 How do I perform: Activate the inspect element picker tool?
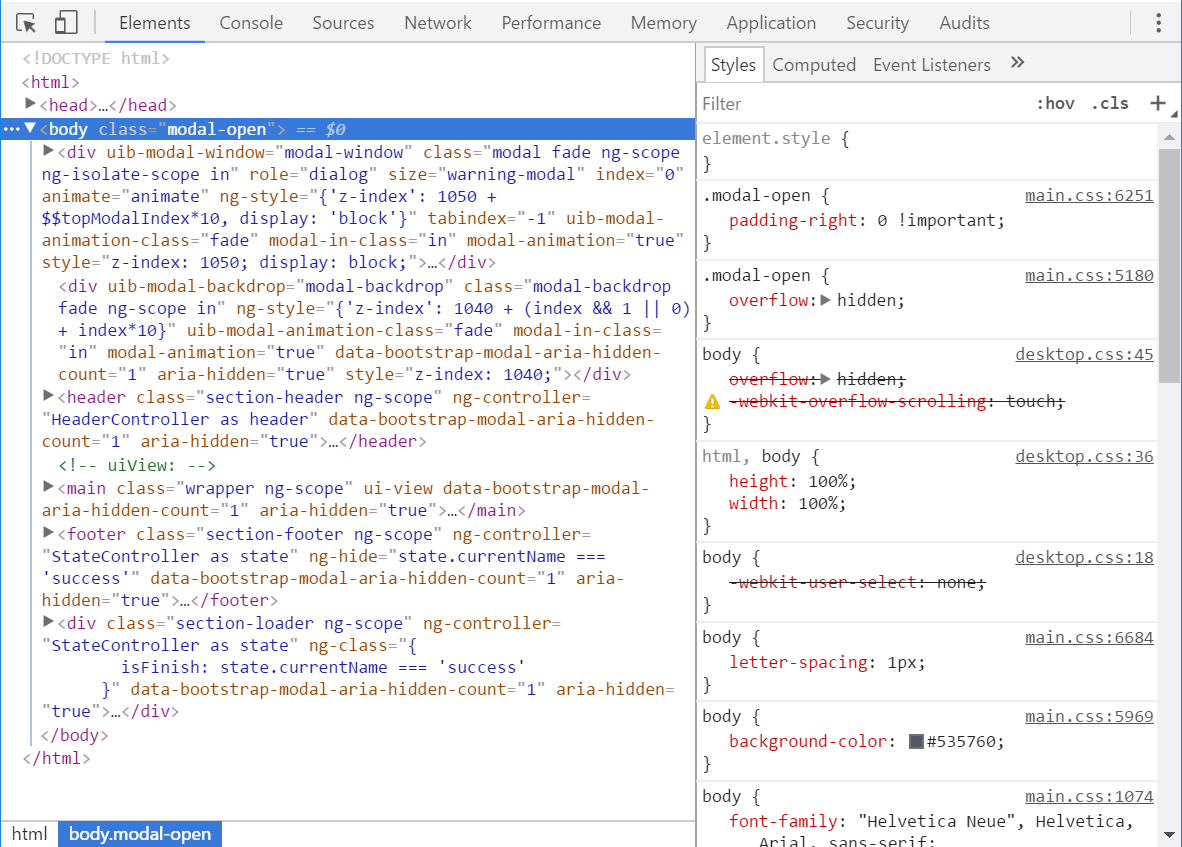pos(27,22)
